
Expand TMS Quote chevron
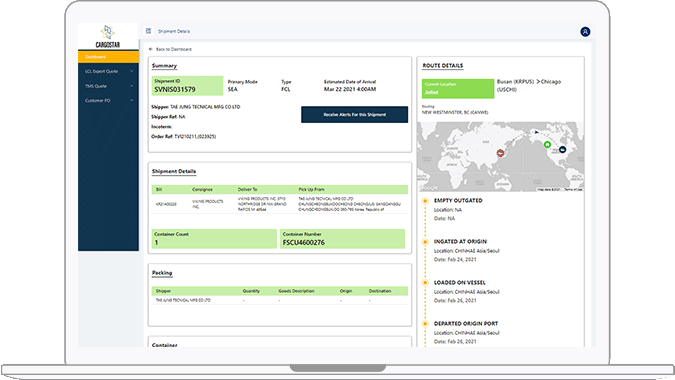pyautogui.click(x=131, y=86)
